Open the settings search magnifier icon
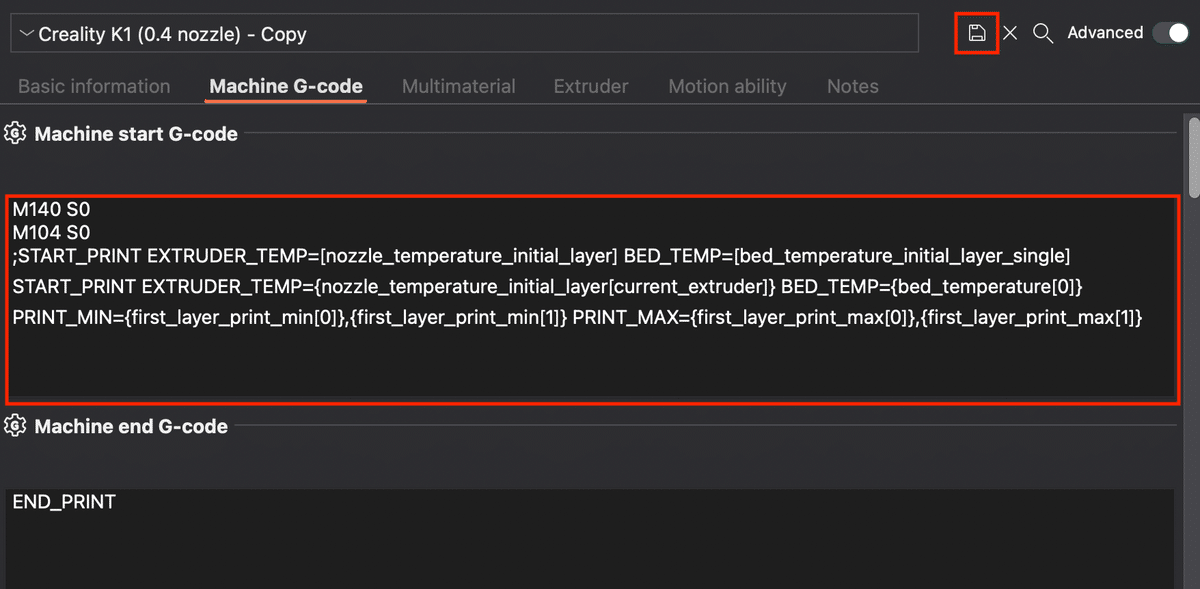 (x=1043, y=33)
